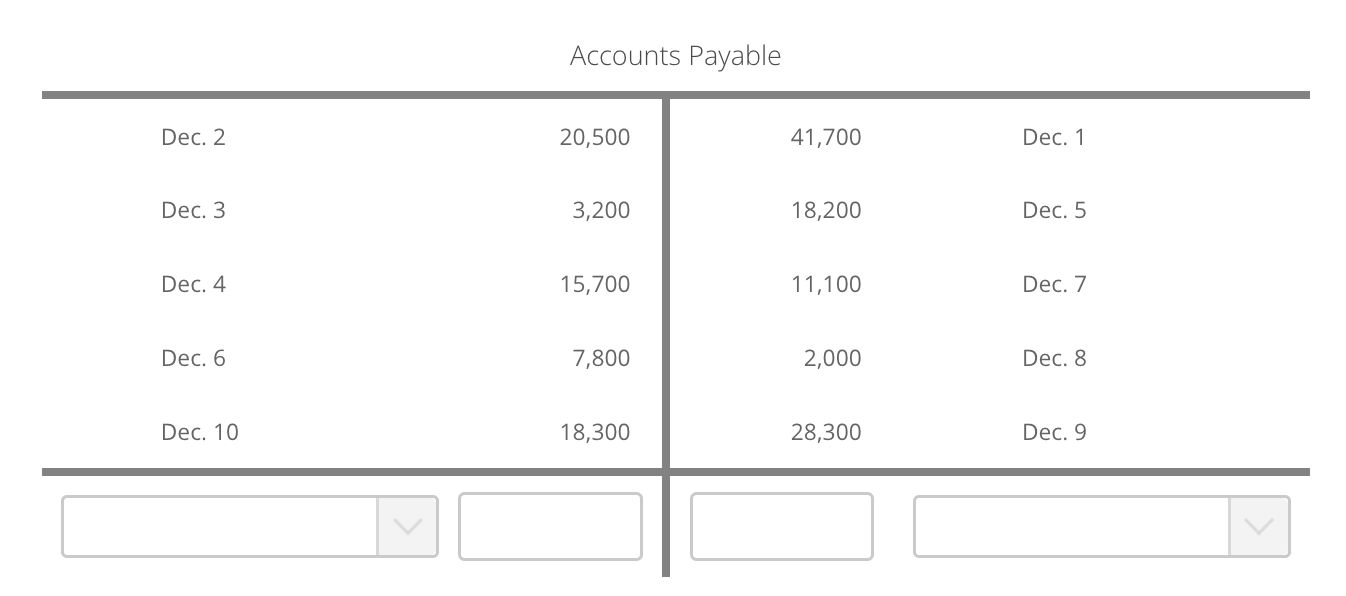
Task: Select the 28,300 credit amount
Action: [827, 432]
